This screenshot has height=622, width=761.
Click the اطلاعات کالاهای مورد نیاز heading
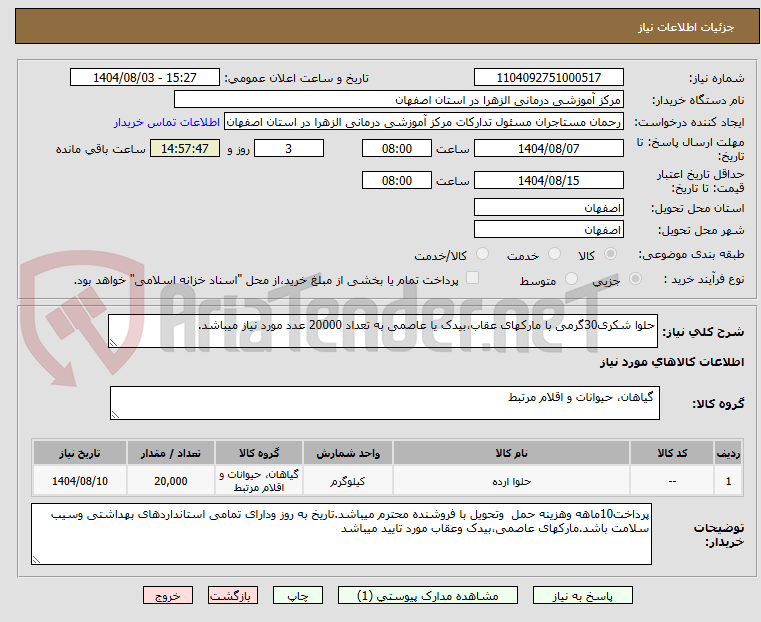(672, 362)
